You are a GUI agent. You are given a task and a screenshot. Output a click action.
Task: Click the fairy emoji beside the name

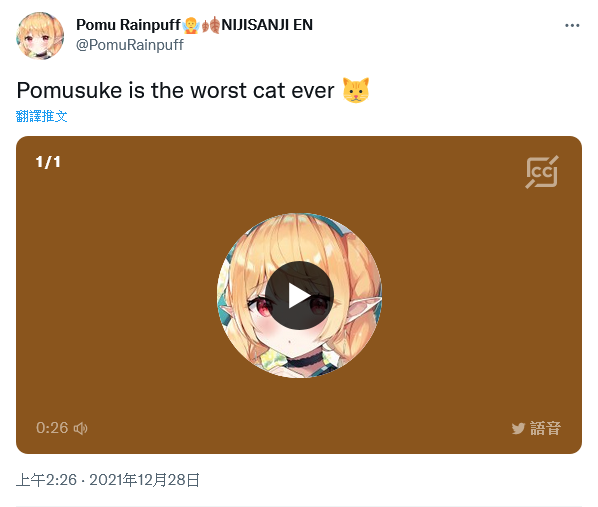pyautogui.click(x=191, y=25)
